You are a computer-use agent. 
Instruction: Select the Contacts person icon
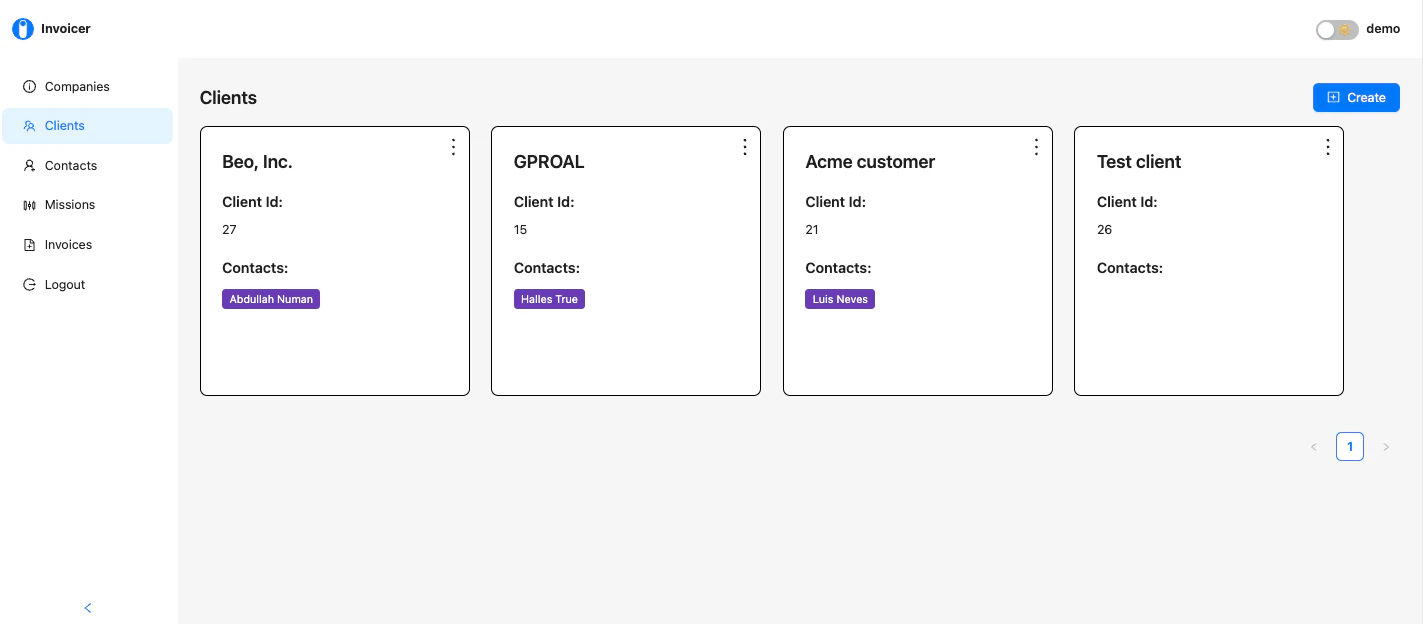pos(29,165)
